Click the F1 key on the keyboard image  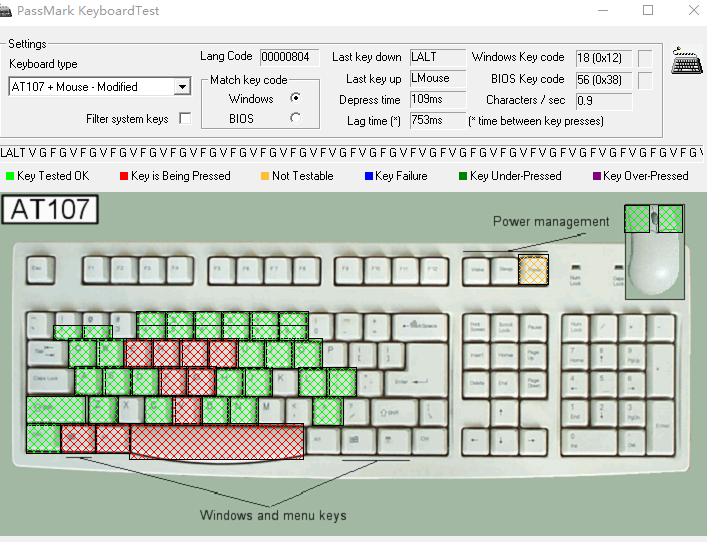pos(96,270)
